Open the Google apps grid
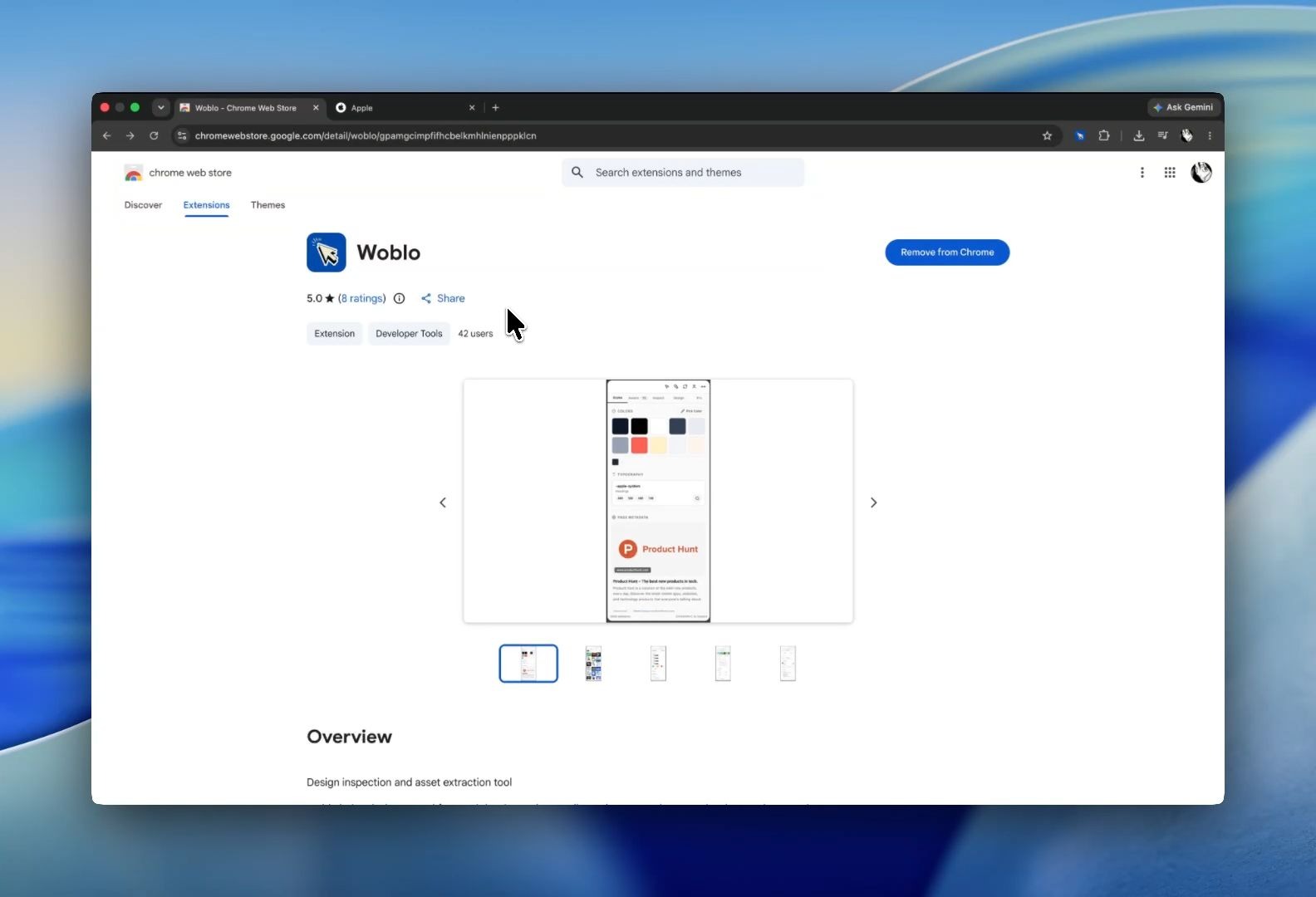Viewport: 1316px width, 897px height. [x=1170, y=173]
